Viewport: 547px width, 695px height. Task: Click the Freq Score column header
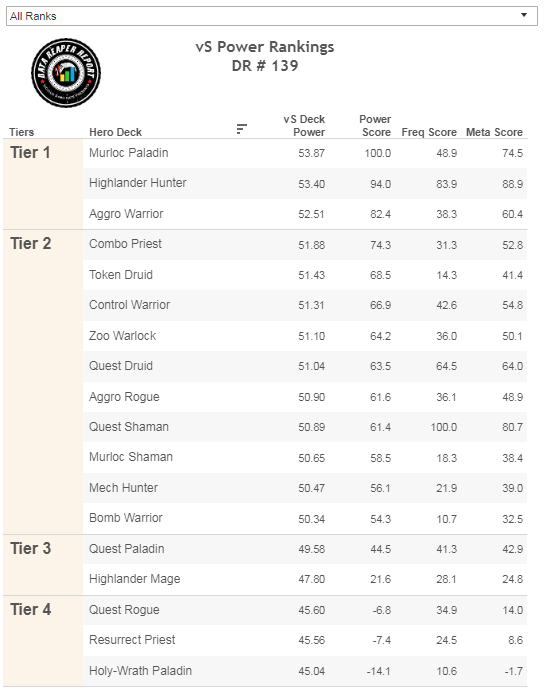pyautogui.click(x=429, y=132)
